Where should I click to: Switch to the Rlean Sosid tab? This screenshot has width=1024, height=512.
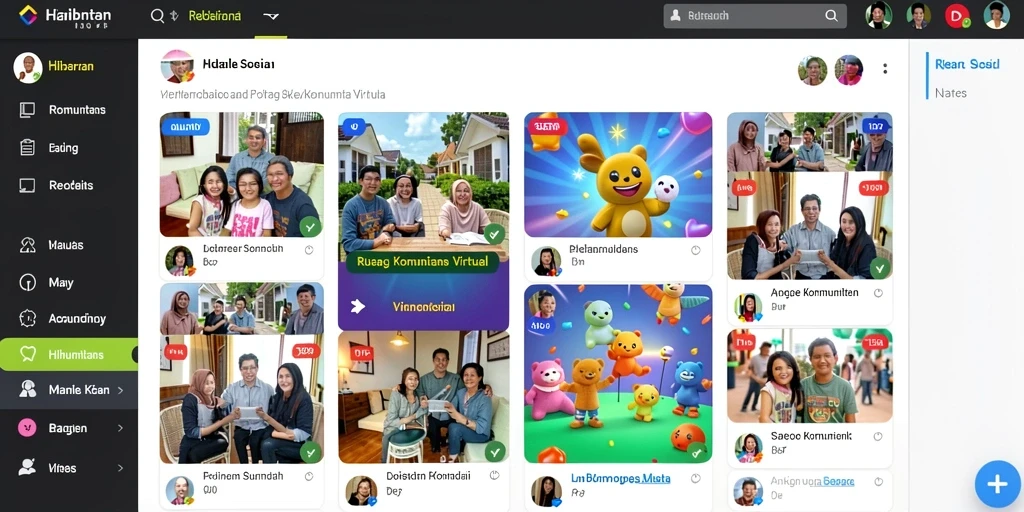967,64
